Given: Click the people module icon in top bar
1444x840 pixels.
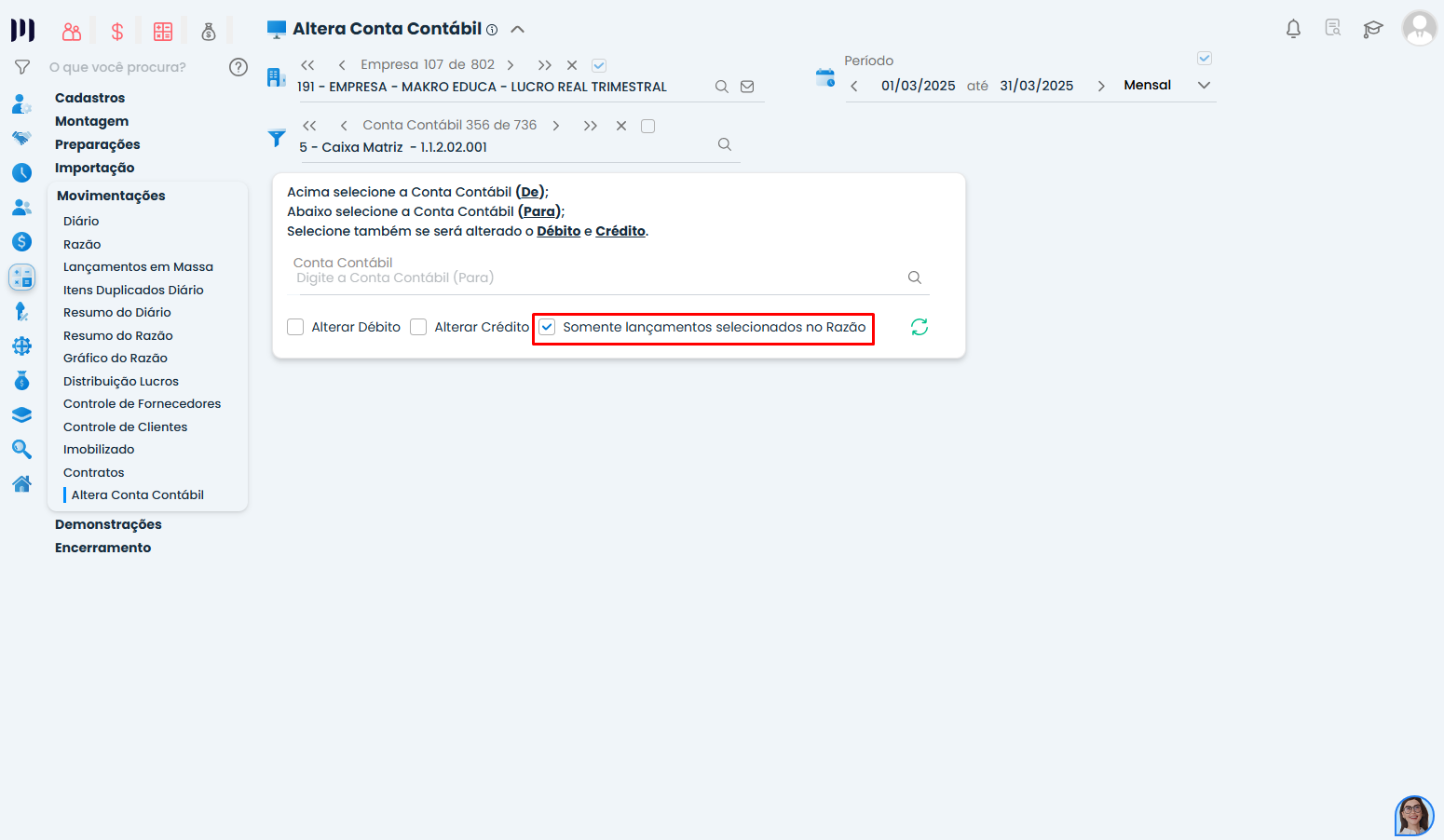Looking at the screenshot, I should pyautogui.click(x=72, y=32).
